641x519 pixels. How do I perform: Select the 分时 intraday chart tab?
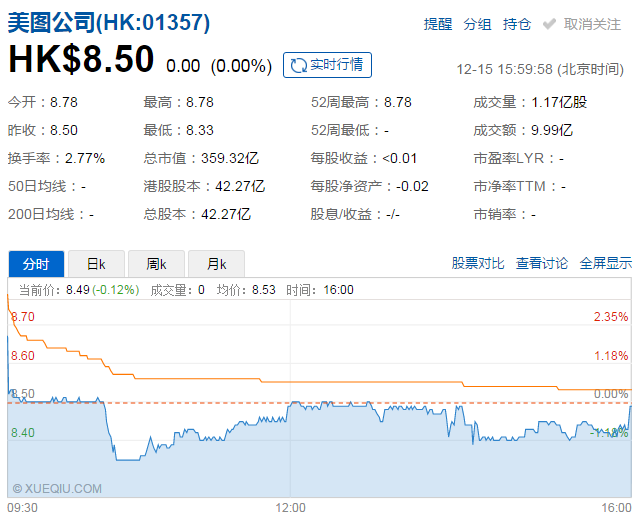(x=36, y=264)
